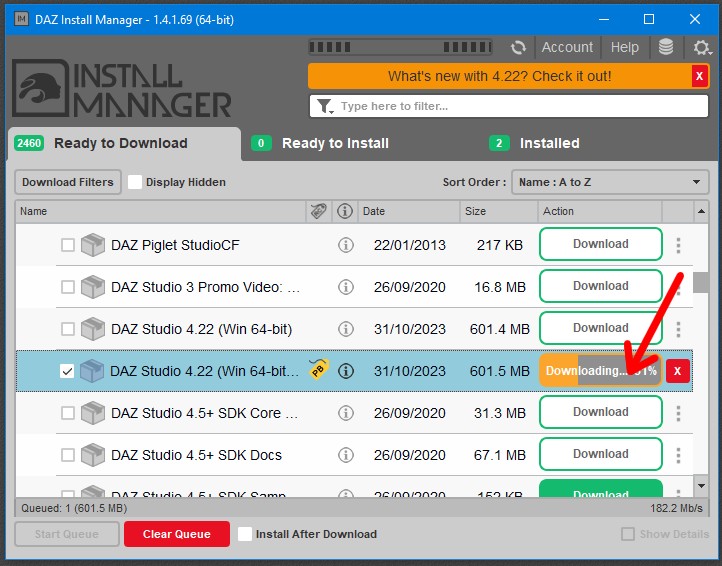The height and width of the screenshot is (566, 722).
Task: Switch to Ready to Download tab
Action: (x=124, y=143)
